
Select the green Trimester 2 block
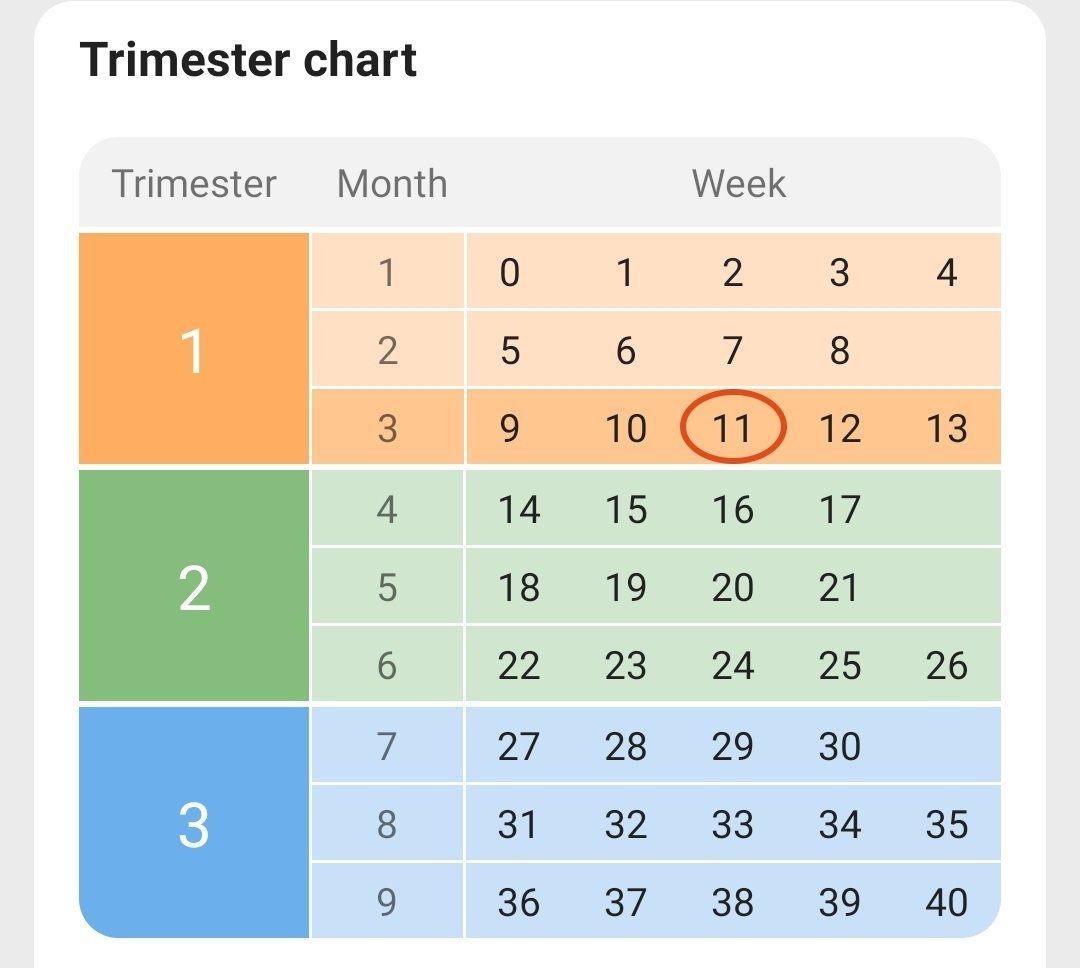[194, 587]
